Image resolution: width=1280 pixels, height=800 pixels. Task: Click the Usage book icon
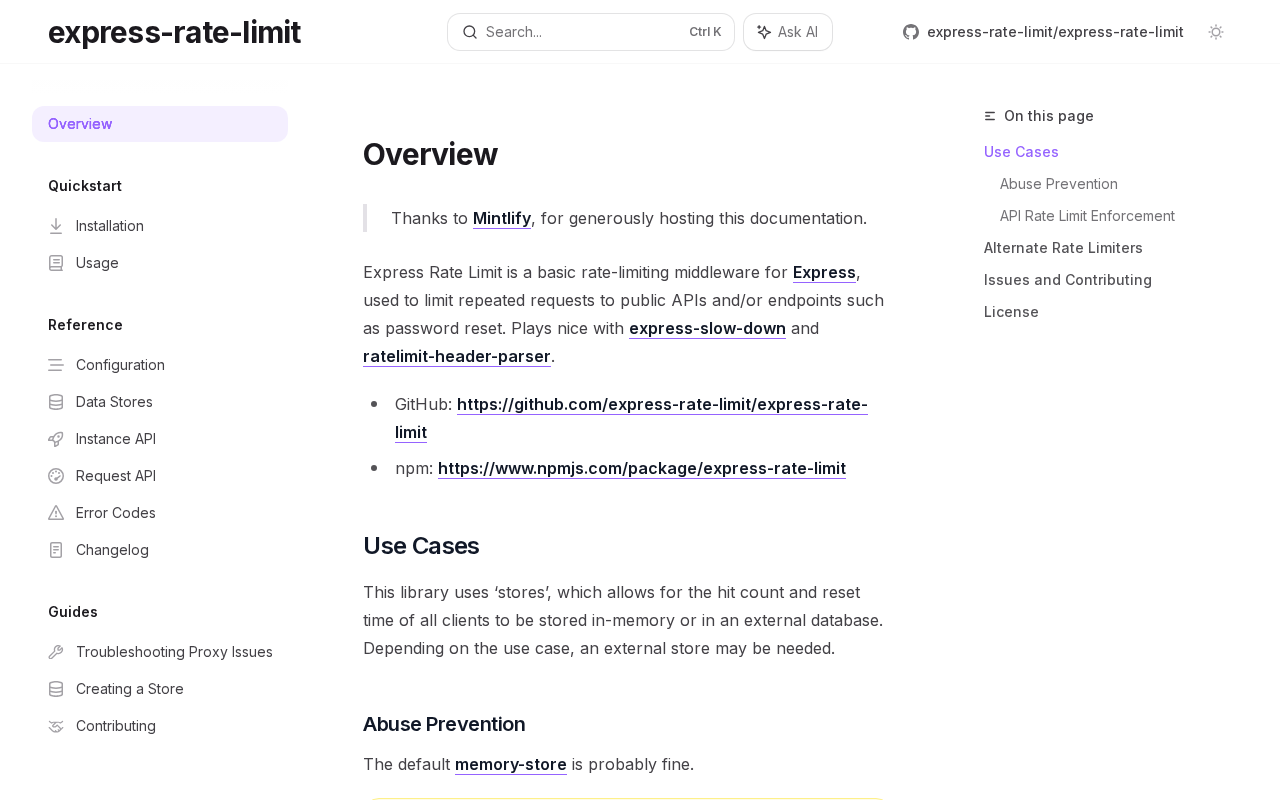[56, 263]
